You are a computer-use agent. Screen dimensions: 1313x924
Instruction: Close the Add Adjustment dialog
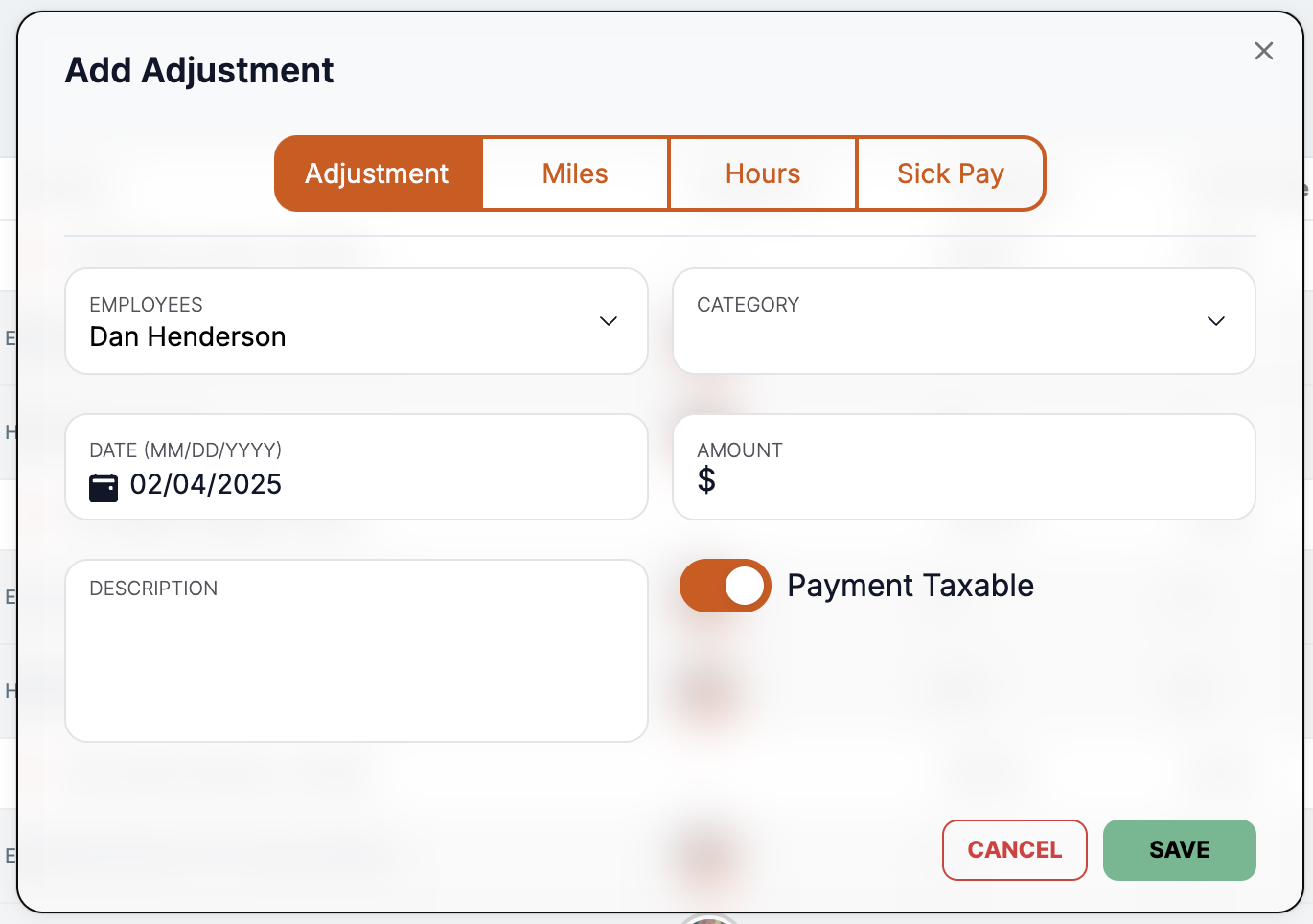tap(1263, 52)
